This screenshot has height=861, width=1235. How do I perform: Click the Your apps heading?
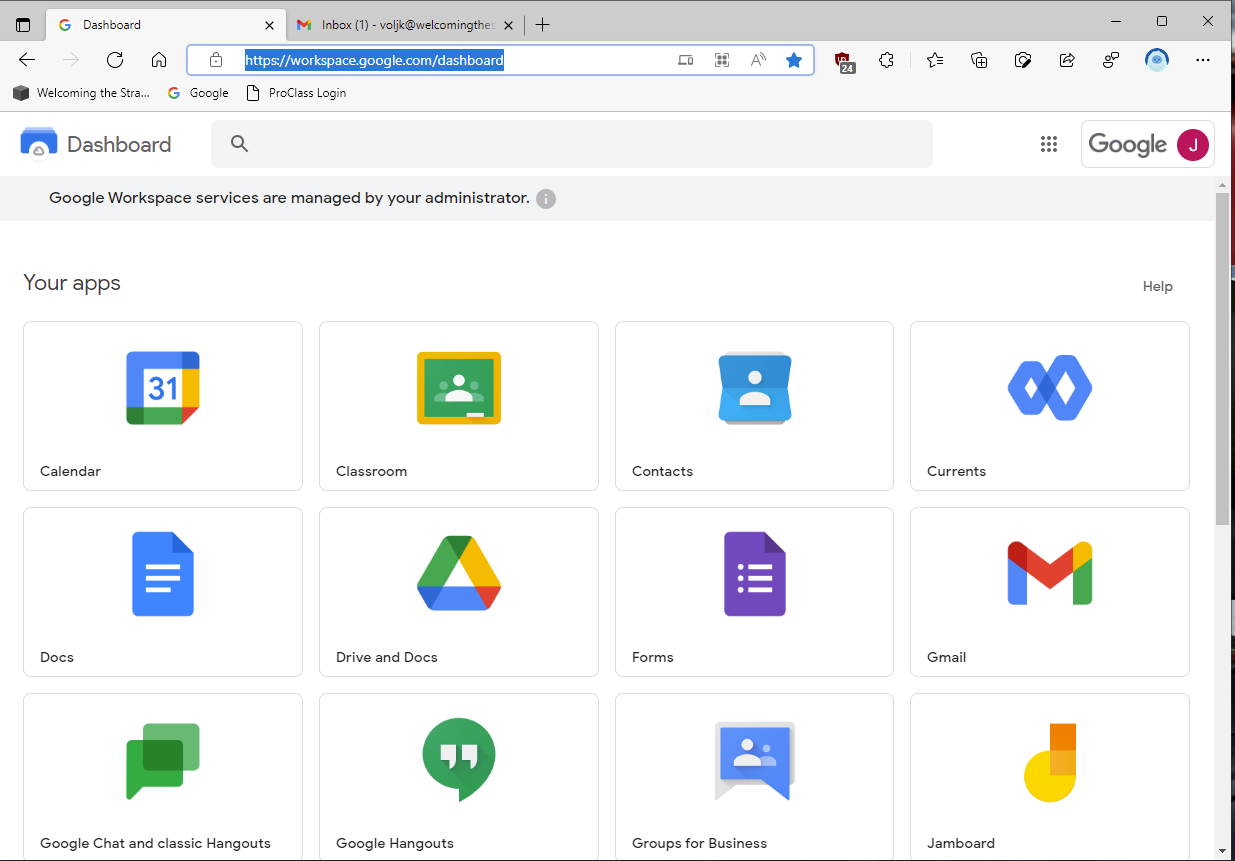[72, 283]
